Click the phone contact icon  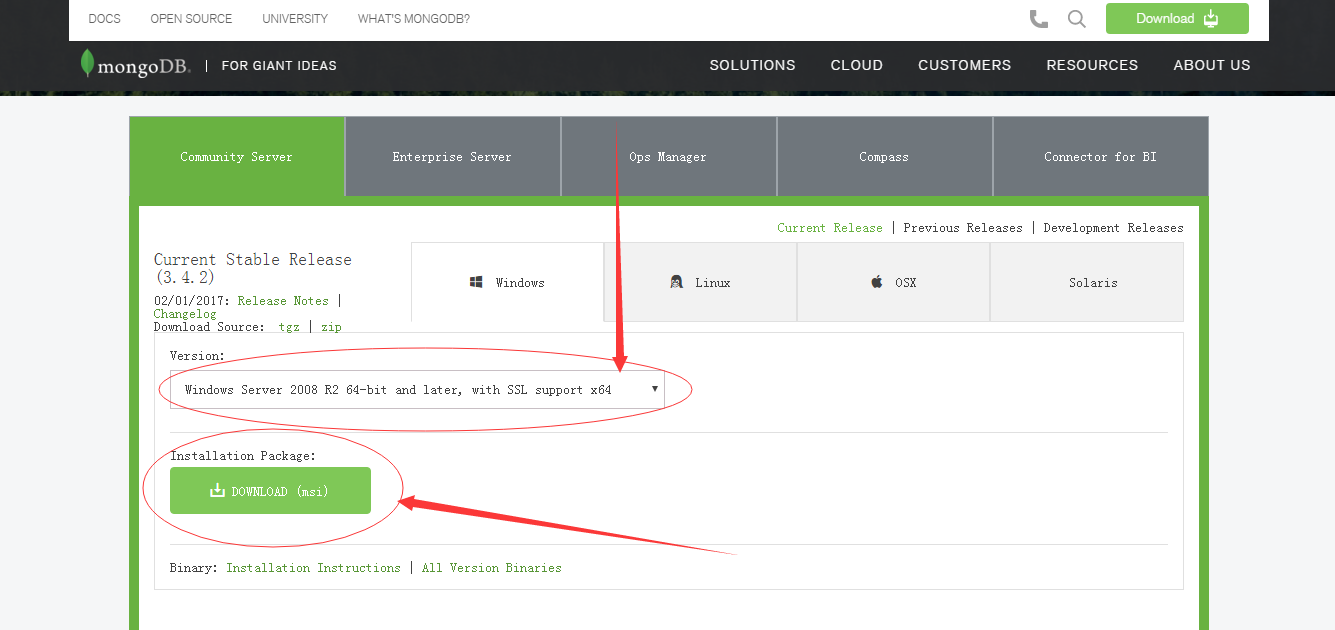pos(1039,19)
